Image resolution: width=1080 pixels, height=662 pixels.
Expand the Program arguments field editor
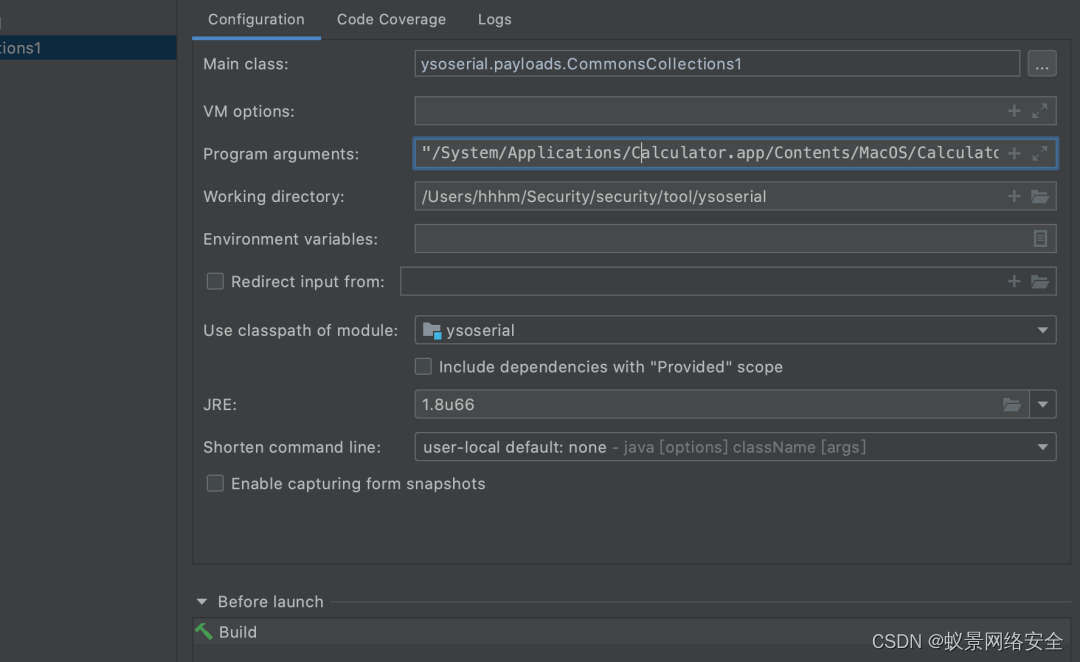tap(1040, 153)
